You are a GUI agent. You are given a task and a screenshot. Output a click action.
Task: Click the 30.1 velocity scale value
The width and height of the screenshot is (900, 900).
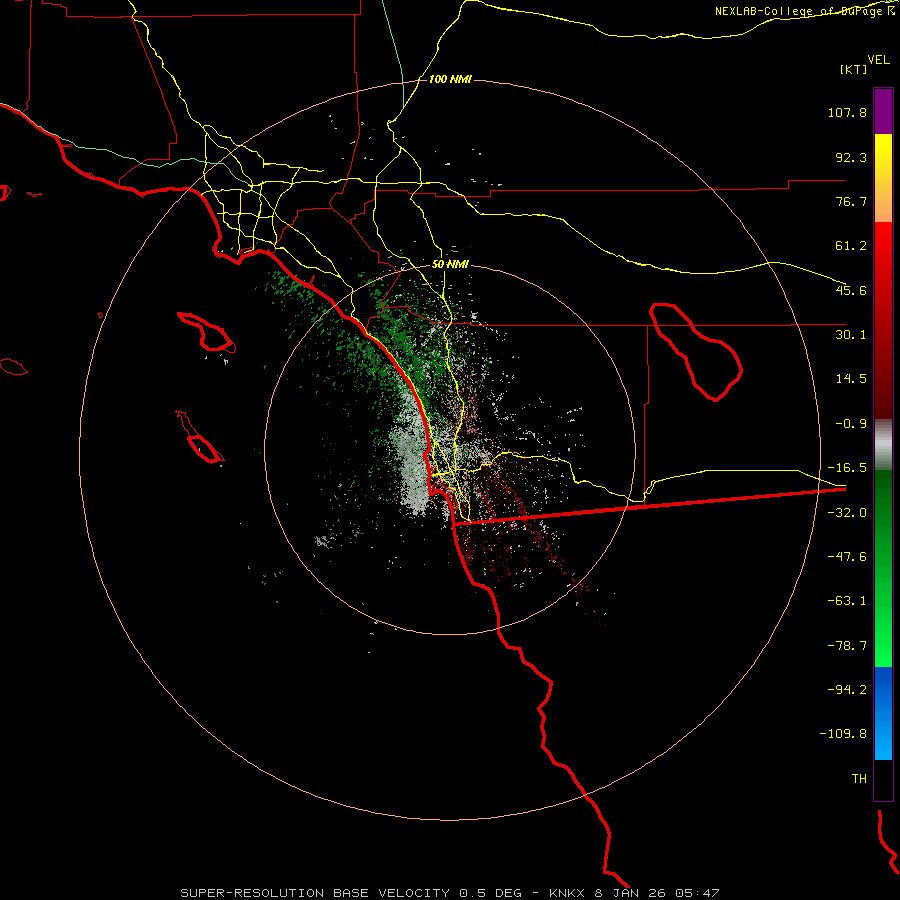tap(851, 335)
